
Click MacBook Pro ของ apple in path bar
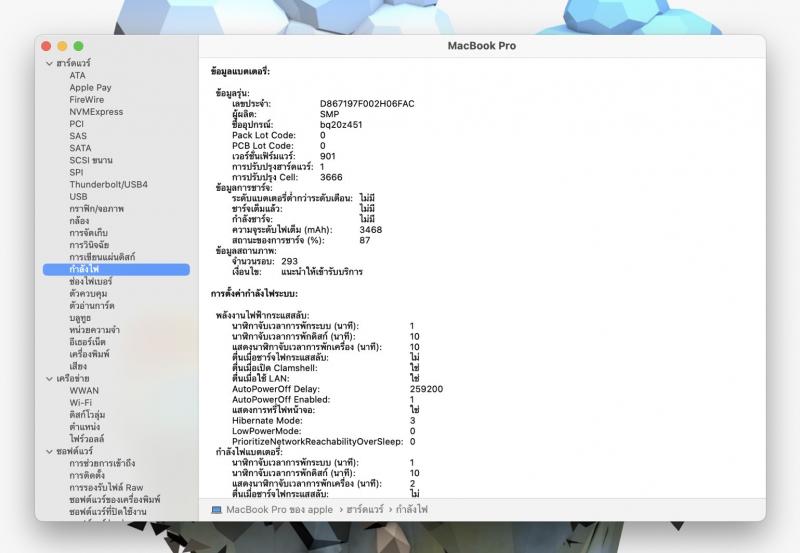pyautogui.click(x=279, y=509)
